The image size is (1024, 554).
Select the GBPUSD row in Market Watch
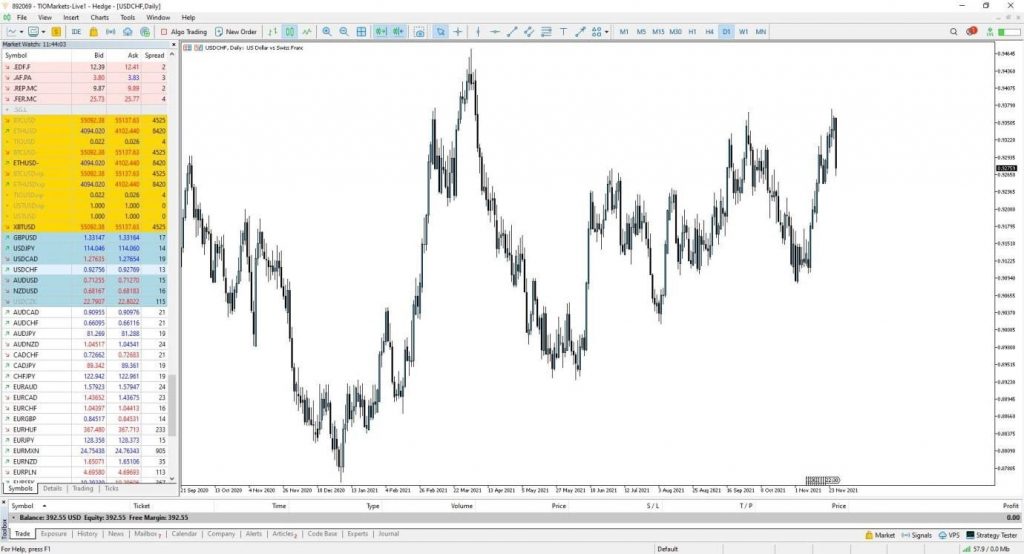coord(85,238)
